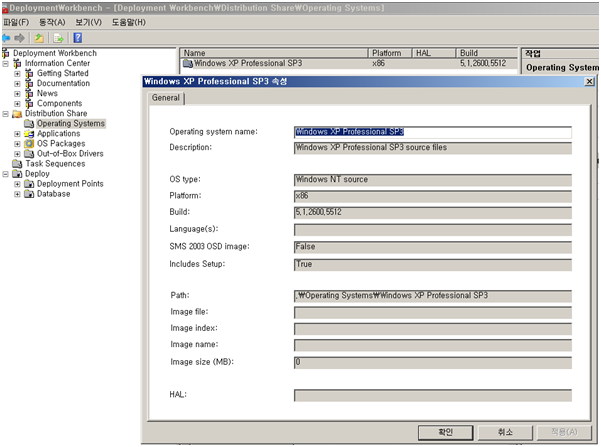Click the Up one level folder icon

[39, 38]
